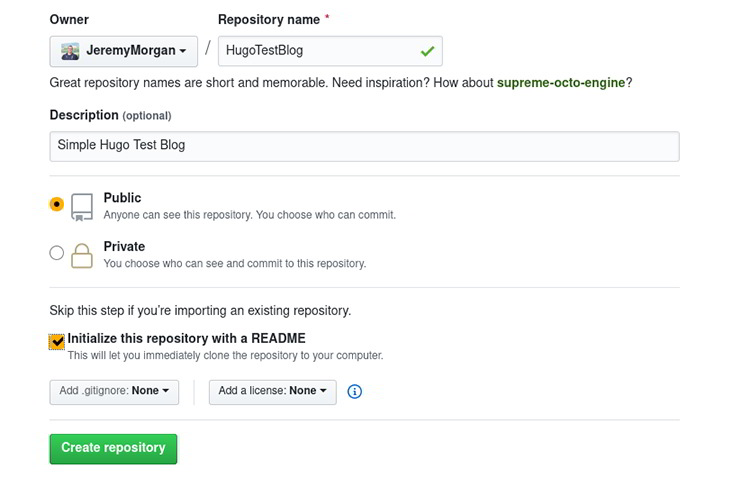Click the Public repository book icon
The width and height of the screenshot is (750, 478).
point(82,206)
